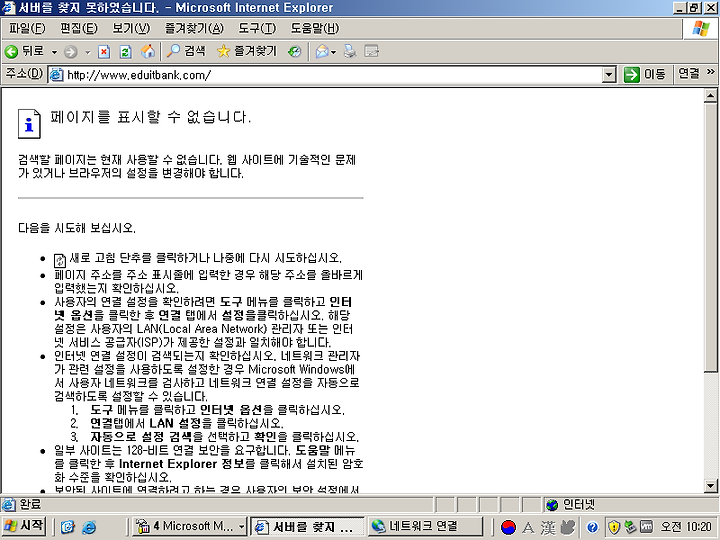Open the Favorites (즐겨찾기) star toolbar button

pos(247,51)
